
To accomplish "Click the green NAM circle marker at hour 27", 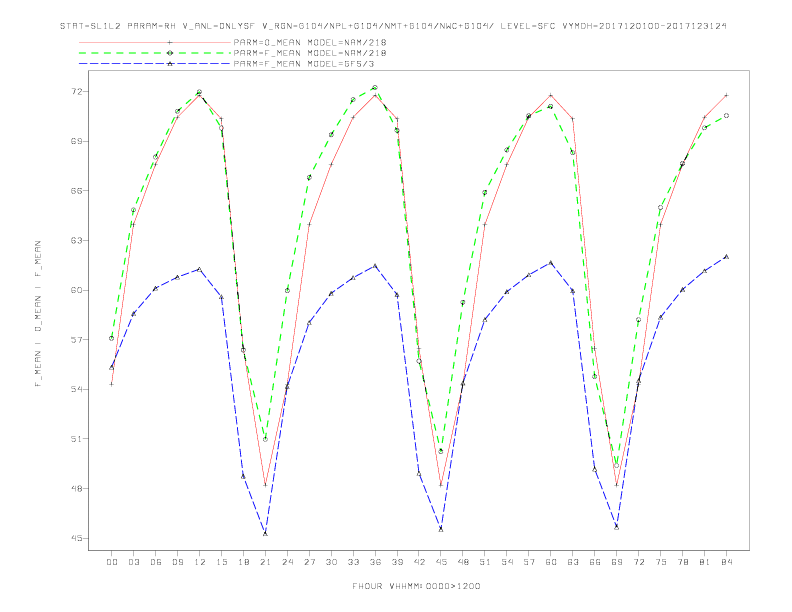I will coord(309,178).
